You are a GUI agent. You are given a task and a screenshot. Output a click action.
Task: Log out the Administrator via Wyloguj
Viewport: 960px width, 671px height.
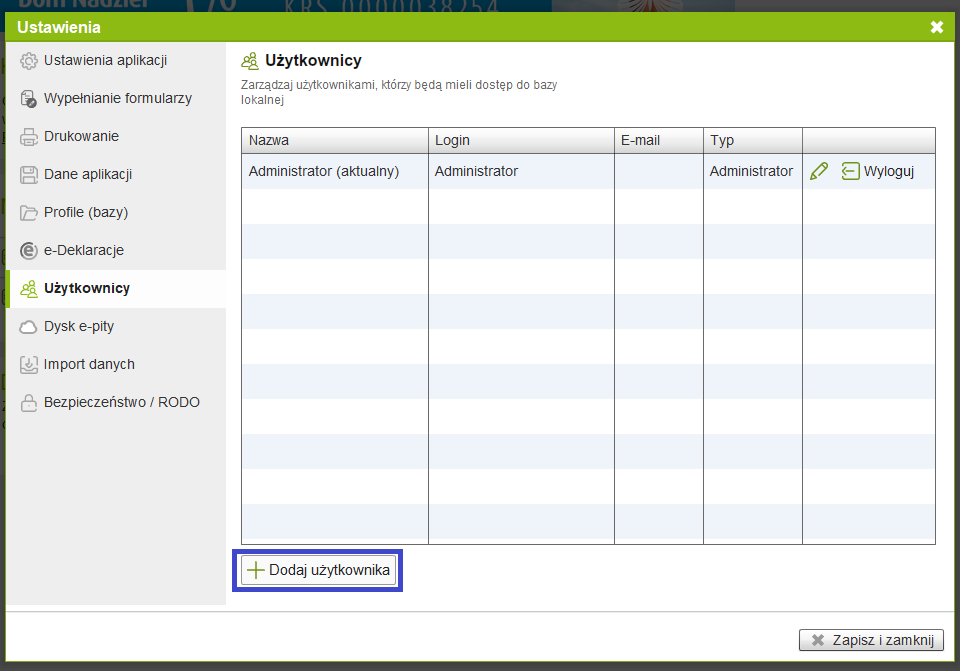point(878,171)
